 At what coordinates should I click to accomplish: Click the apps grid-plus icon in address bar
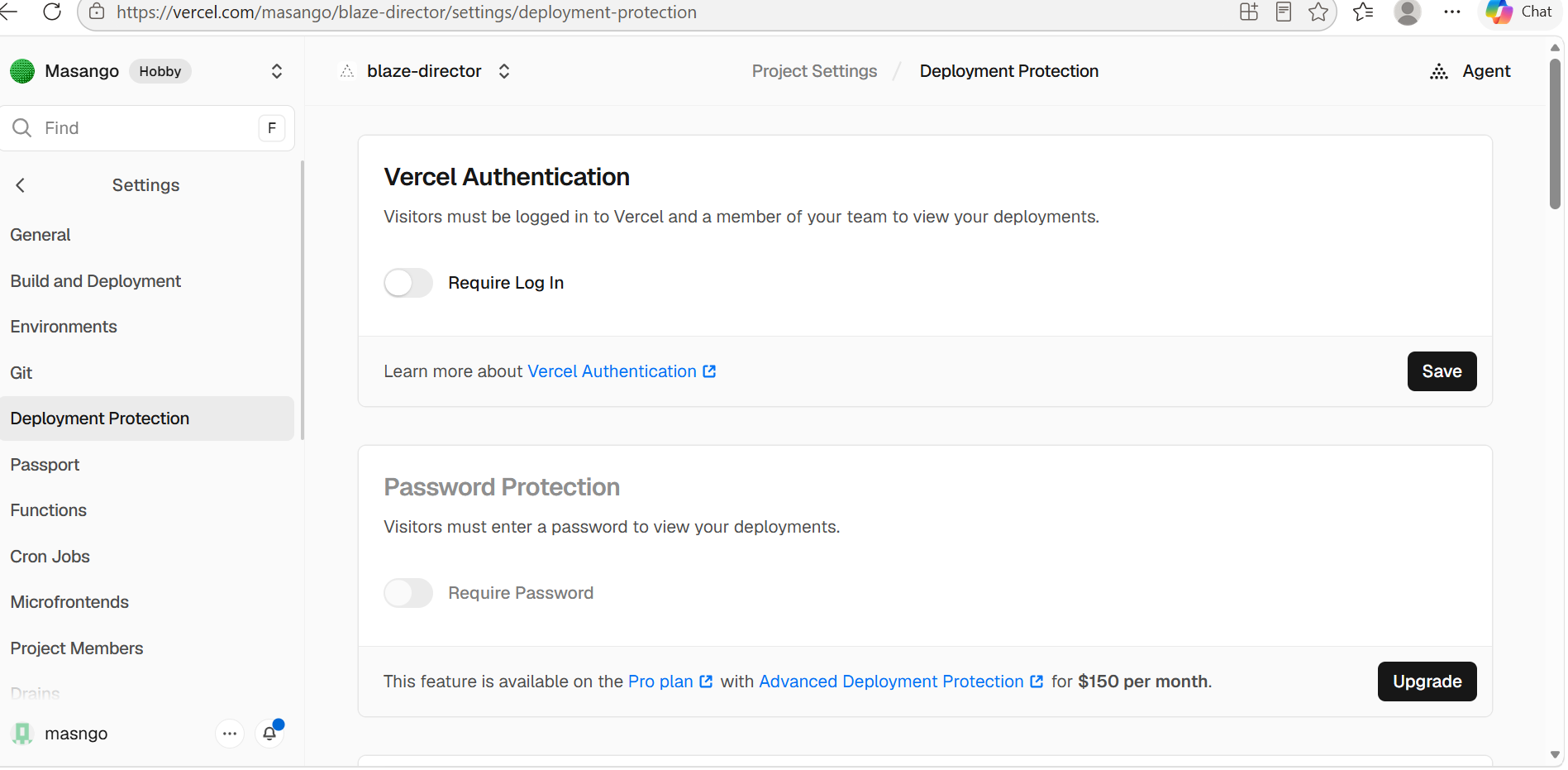pyautogui.click(x=1249, y=12)
